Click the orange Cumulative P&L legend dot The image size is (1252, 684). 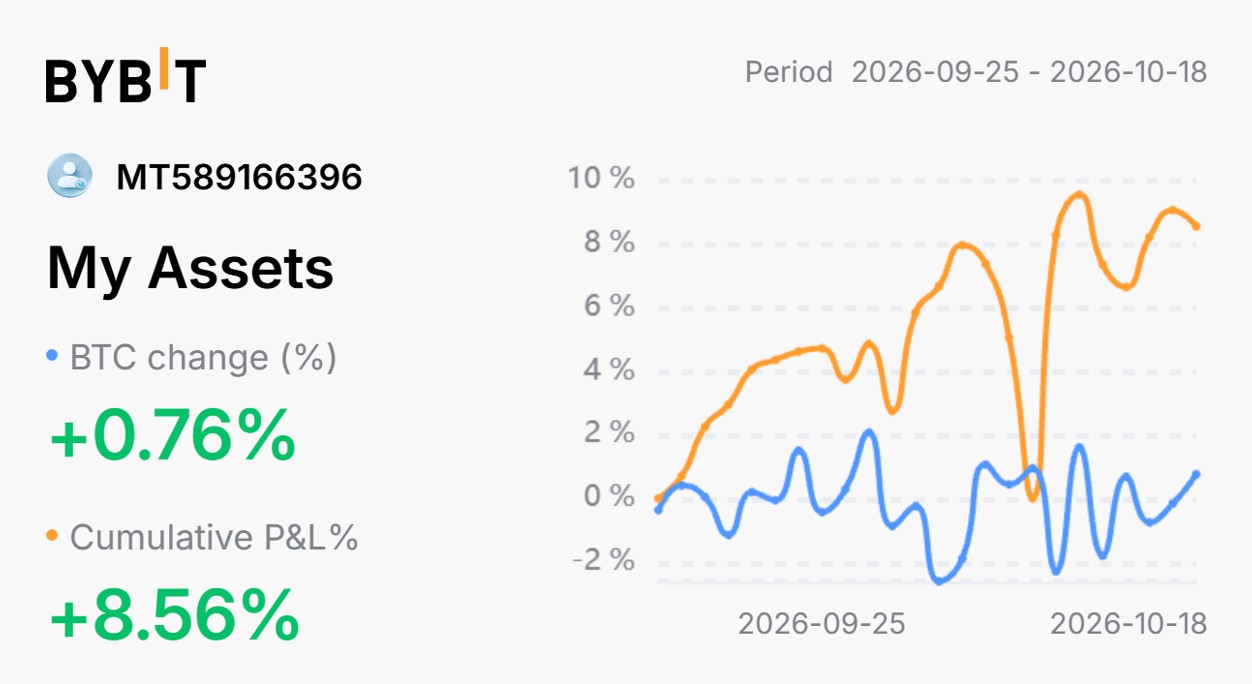pos(53,536)
